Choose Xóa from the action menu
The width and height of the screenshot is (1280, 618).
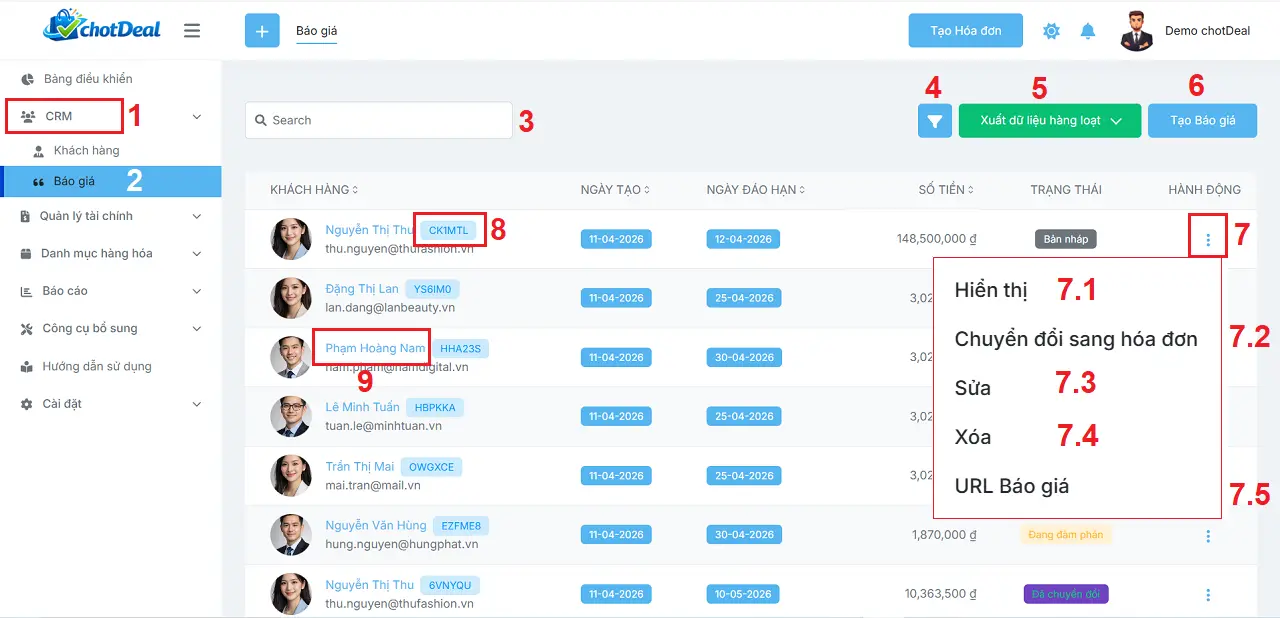(x=973, y=437)
